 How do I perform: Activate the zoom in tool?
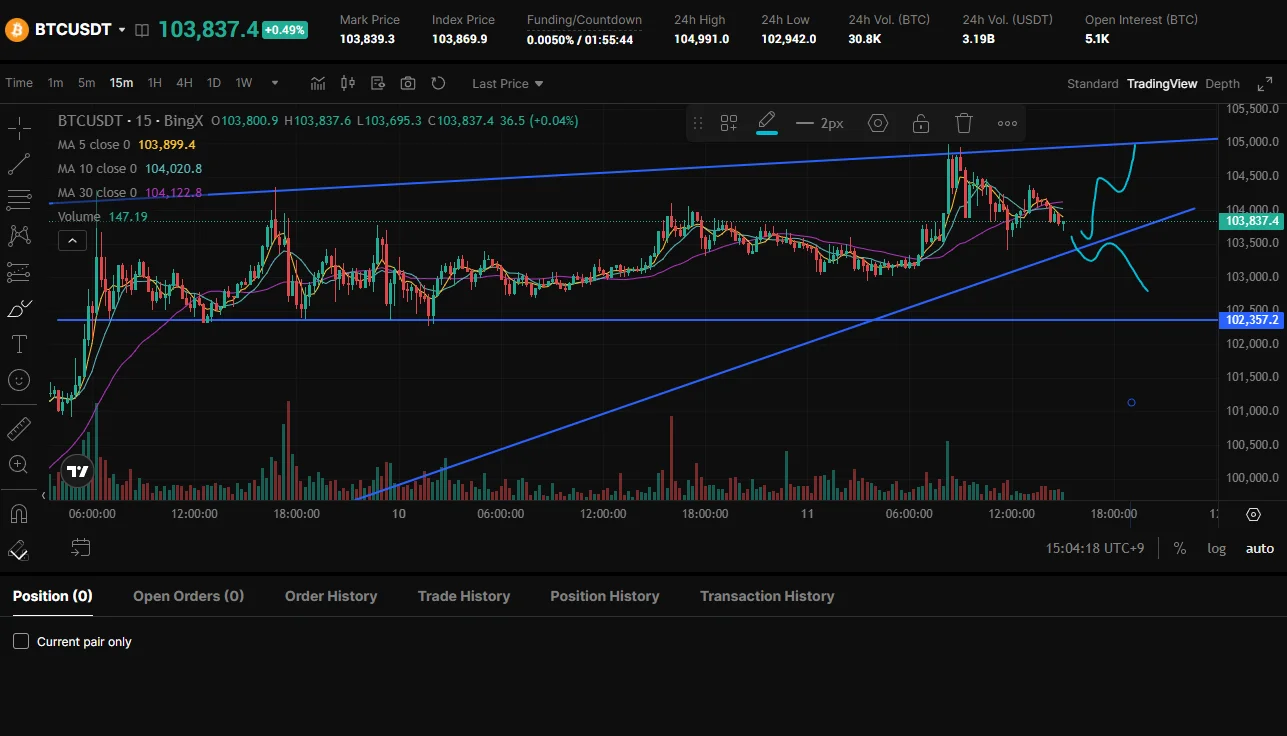tap(19, 465)
